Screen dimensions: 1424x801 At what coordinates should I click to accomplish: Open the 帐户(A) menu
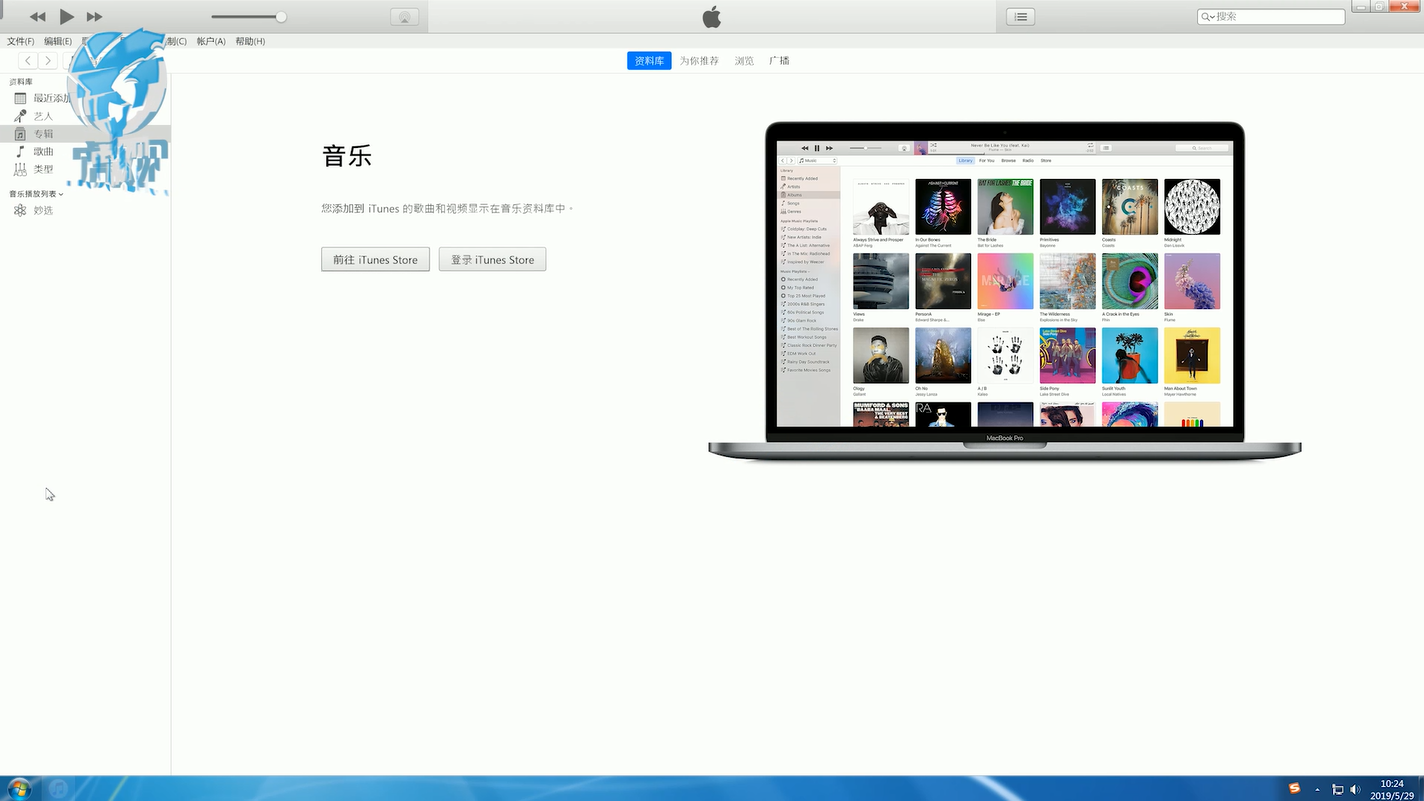[x=211, y=41]
